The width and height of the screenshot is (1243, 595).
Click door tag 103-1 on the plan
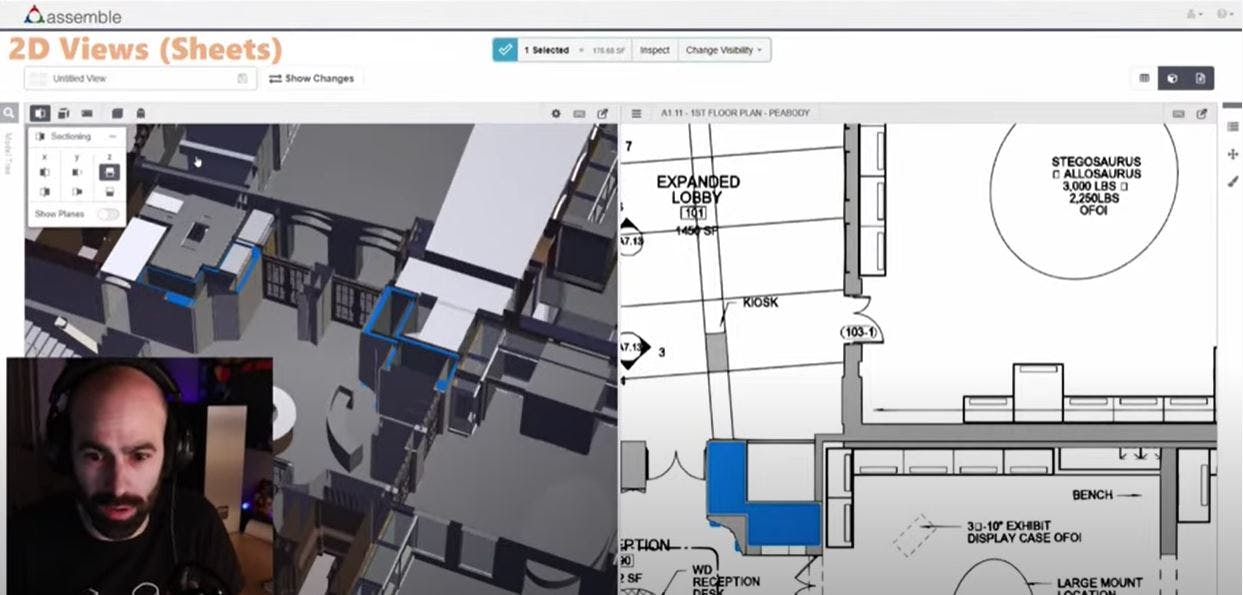click(x=859, y=333)
